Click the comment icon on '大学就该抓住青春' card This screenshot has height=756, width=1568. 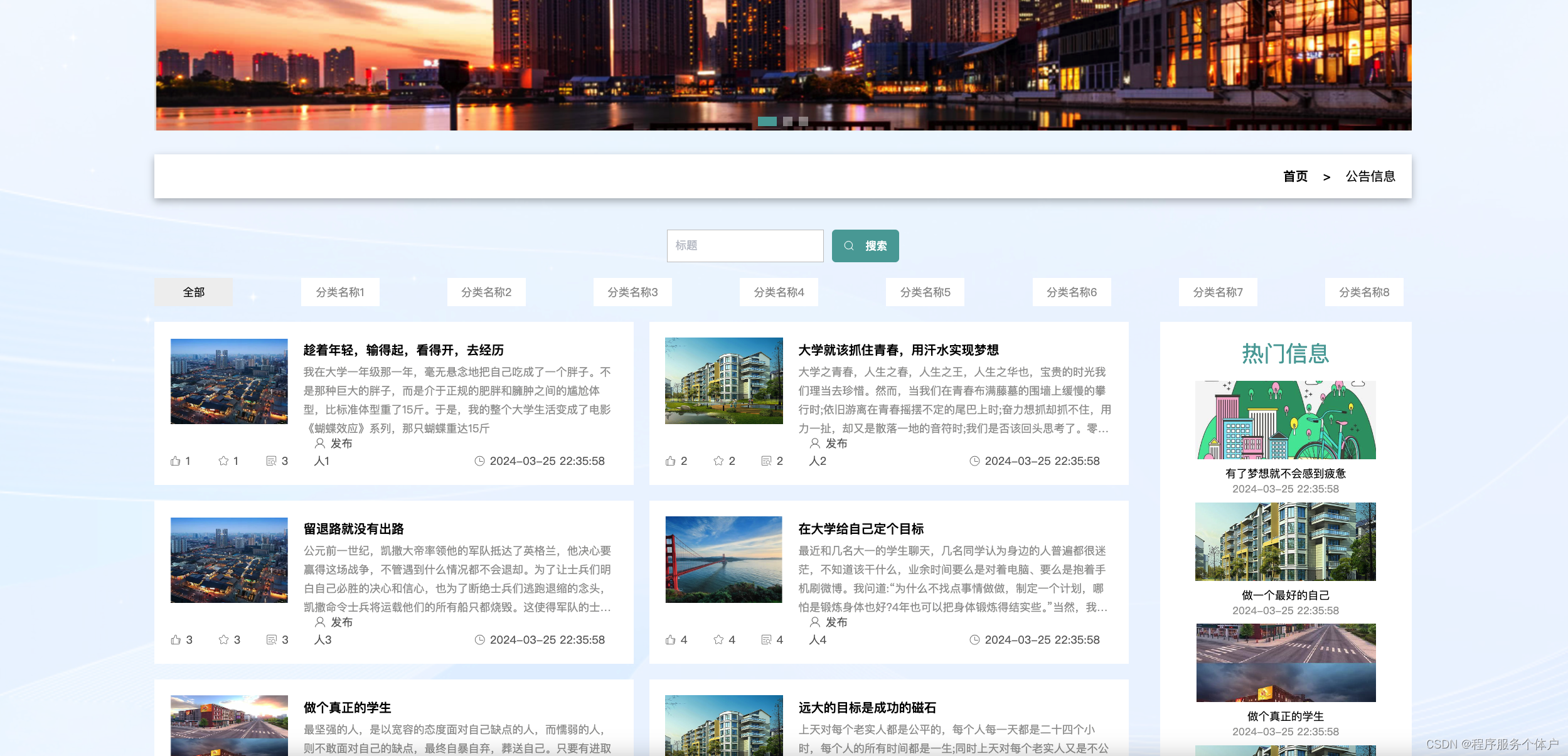point(766,461)
